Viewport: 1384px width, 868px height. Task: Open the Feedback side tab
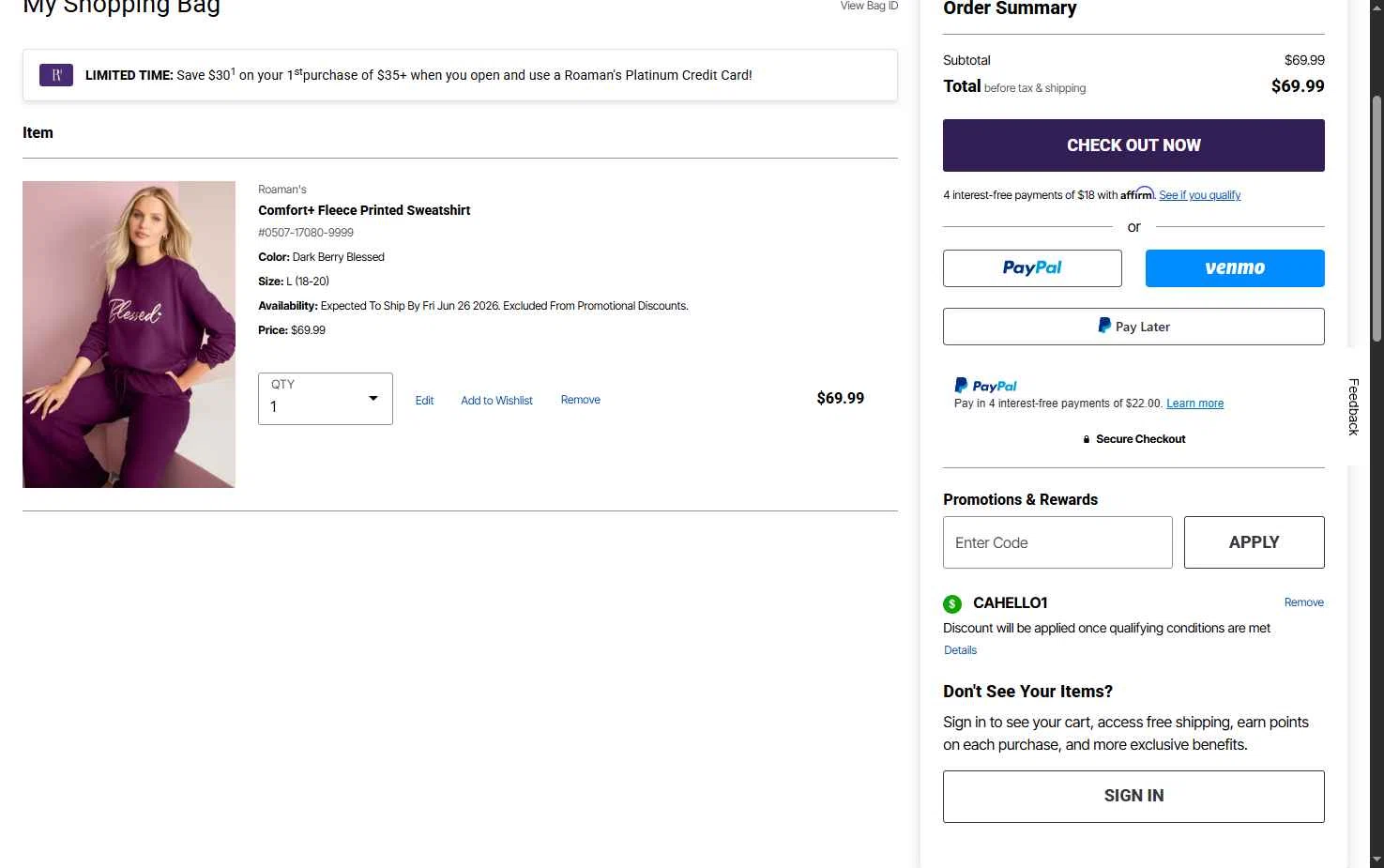pyautogui.click(x=1353, y=406)
